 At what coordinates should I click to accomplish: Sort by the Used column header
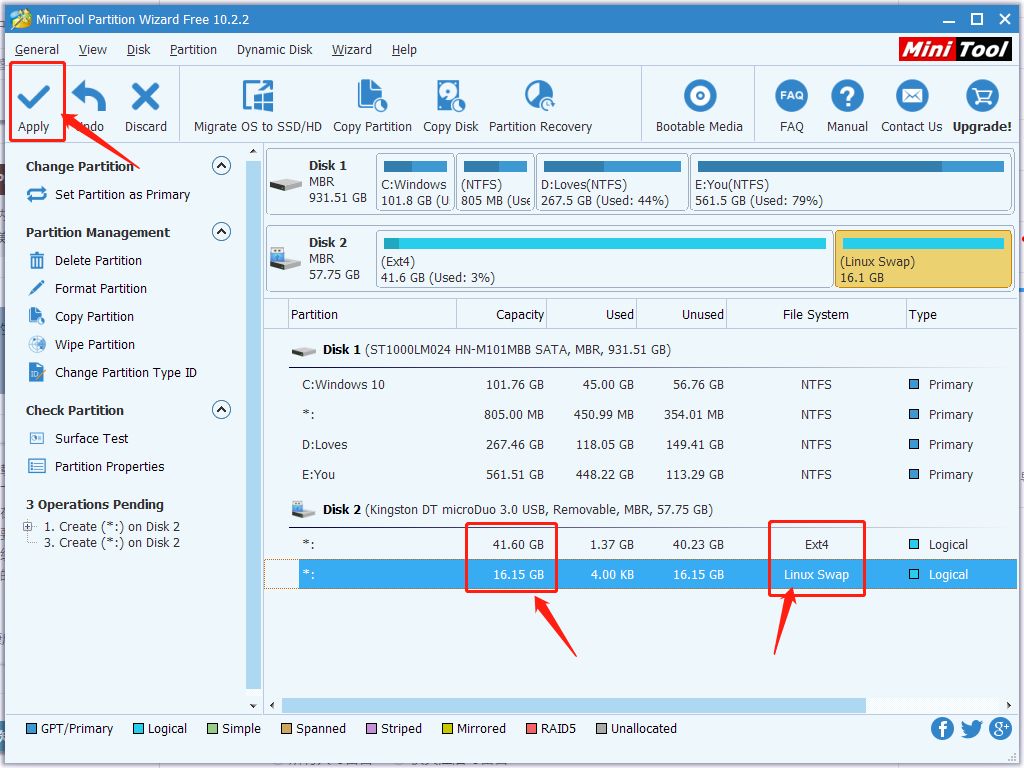pyautogui.click(x=592, y=315)
